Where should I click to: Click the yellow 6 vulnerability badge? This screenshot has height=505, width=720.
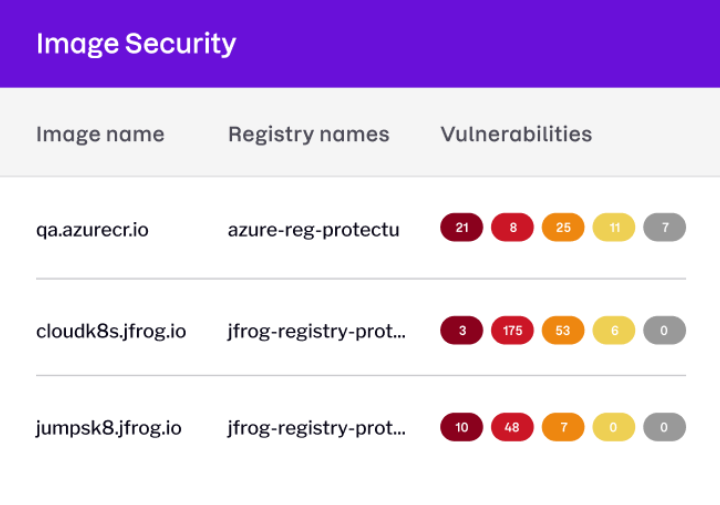pos(614,330)
